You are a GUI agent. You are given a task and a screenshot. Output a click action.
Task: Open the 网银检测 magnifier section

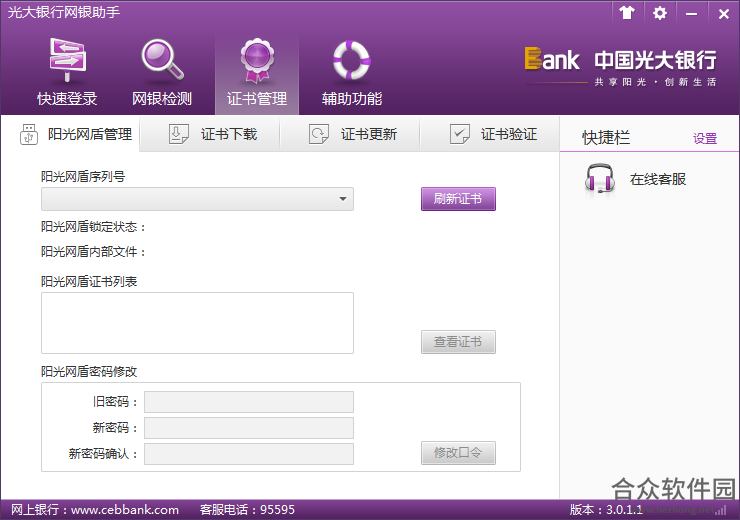click(x=162, y=73)
